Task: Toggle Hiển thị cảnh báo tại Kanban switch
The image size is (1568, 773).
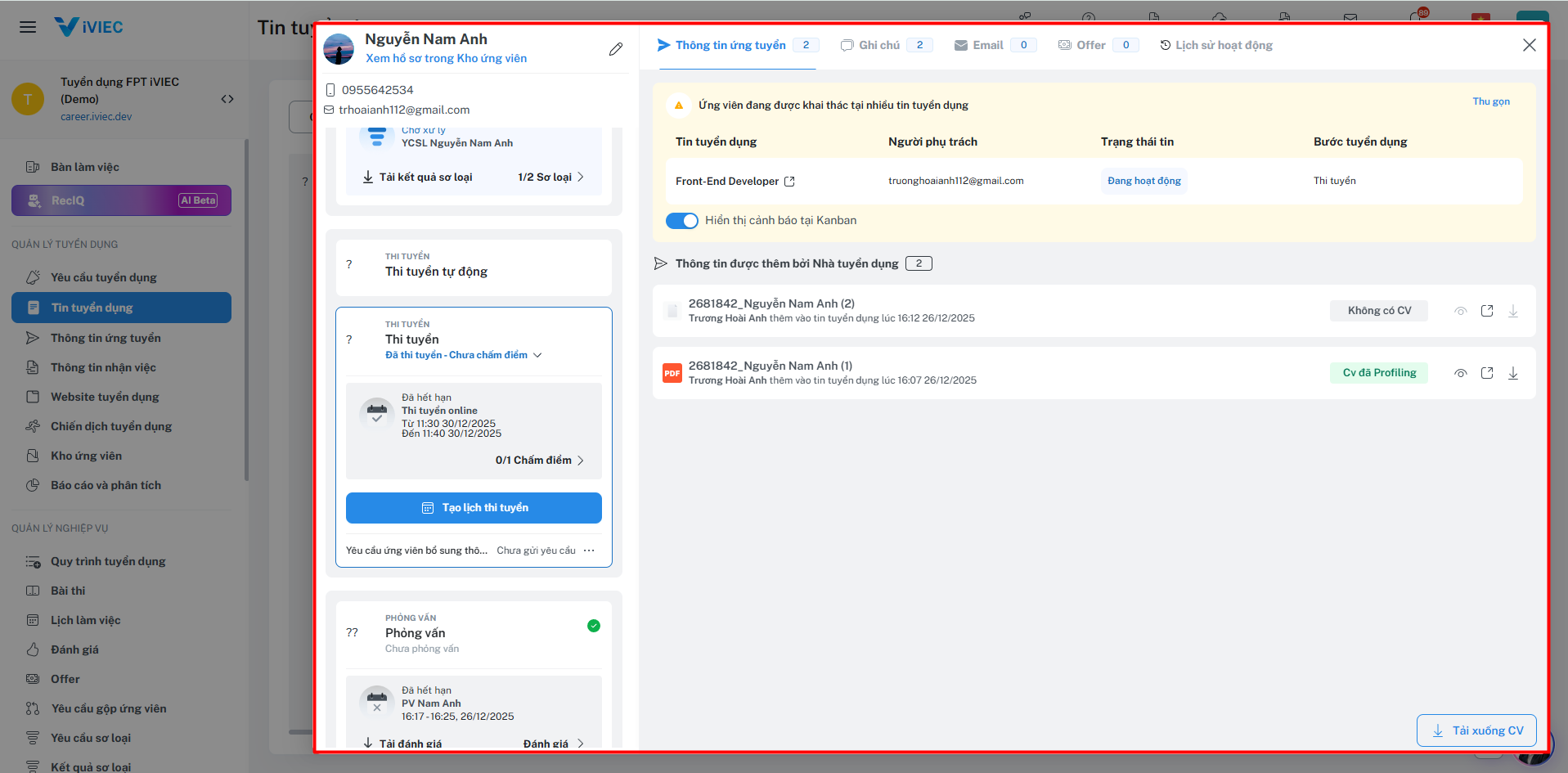Action: click(x=681, y=221)
